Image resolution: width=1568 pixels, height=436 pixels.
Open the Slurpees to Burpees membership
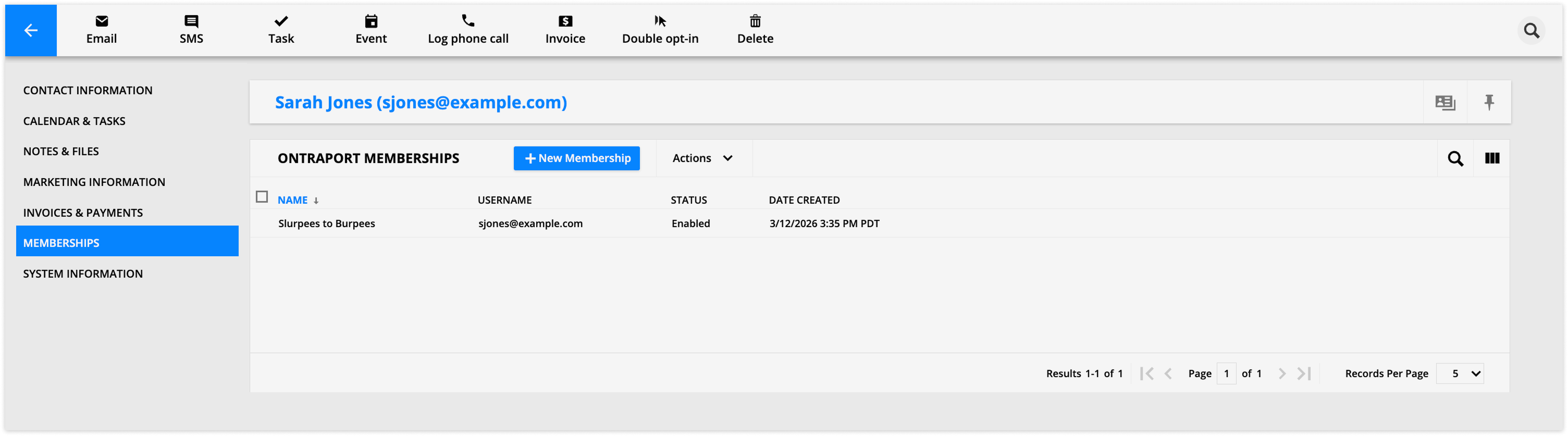pyautogui.click(x=326, y=224)
